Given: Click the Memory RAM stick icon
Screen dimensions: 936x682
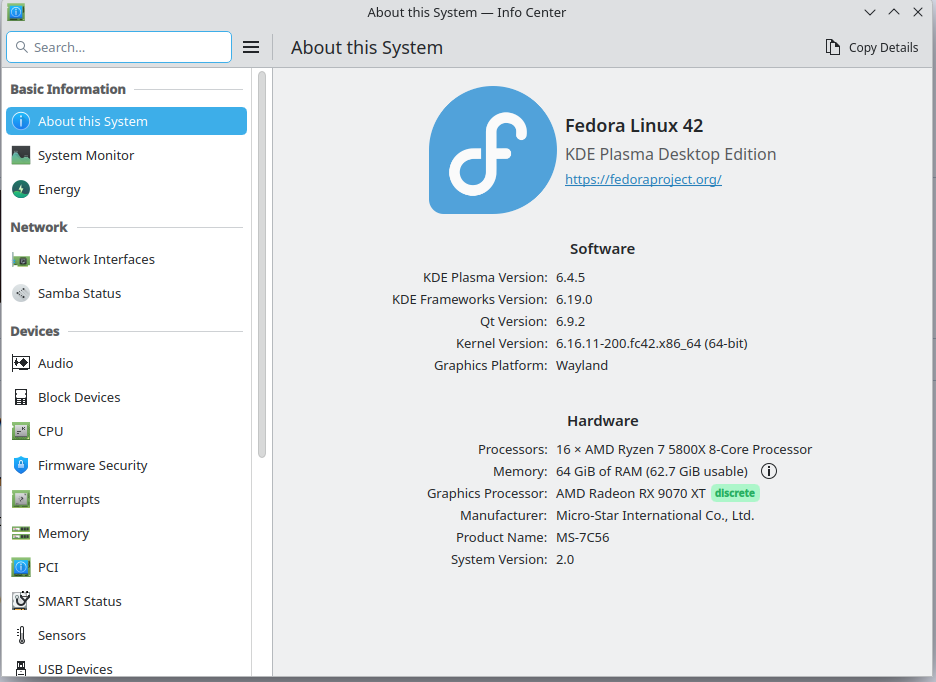Looking at the screenshot, I should click(21, 533).
